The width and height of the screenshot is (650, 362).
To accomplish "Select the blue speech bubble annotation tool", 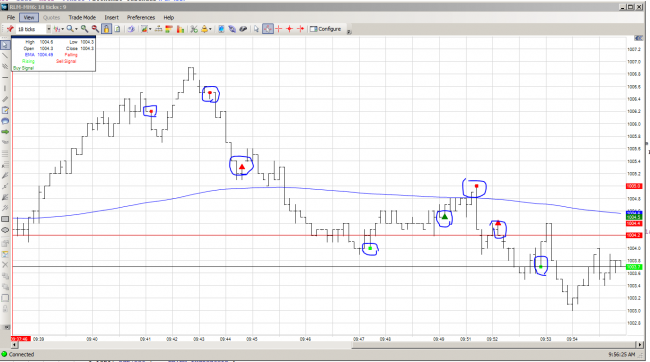I will tap(5, 121).
